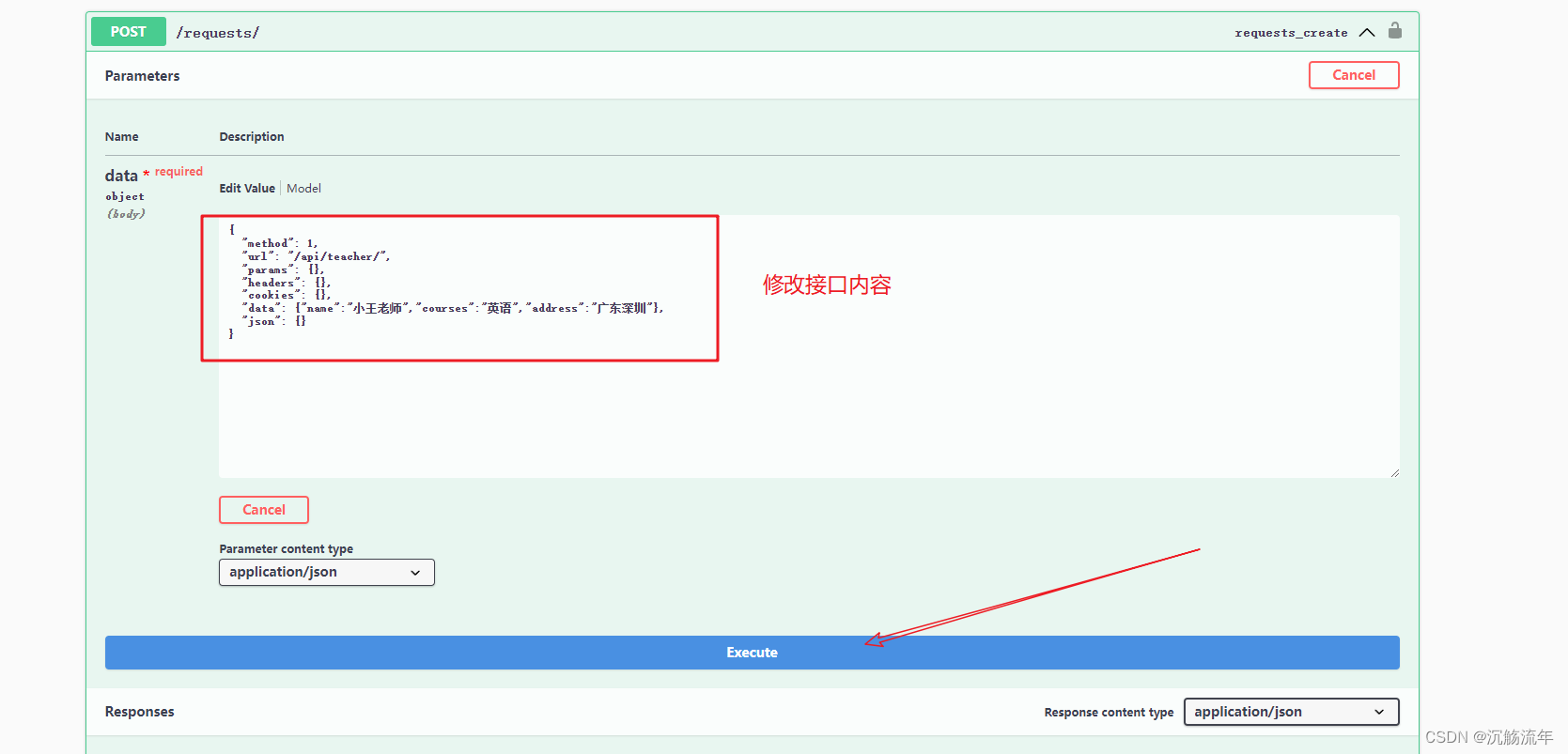Image resolution: width=1568 pixels, height=754 pixels.
Task: Click Cancel in the Parameters header
Action: pos(1354,75)
